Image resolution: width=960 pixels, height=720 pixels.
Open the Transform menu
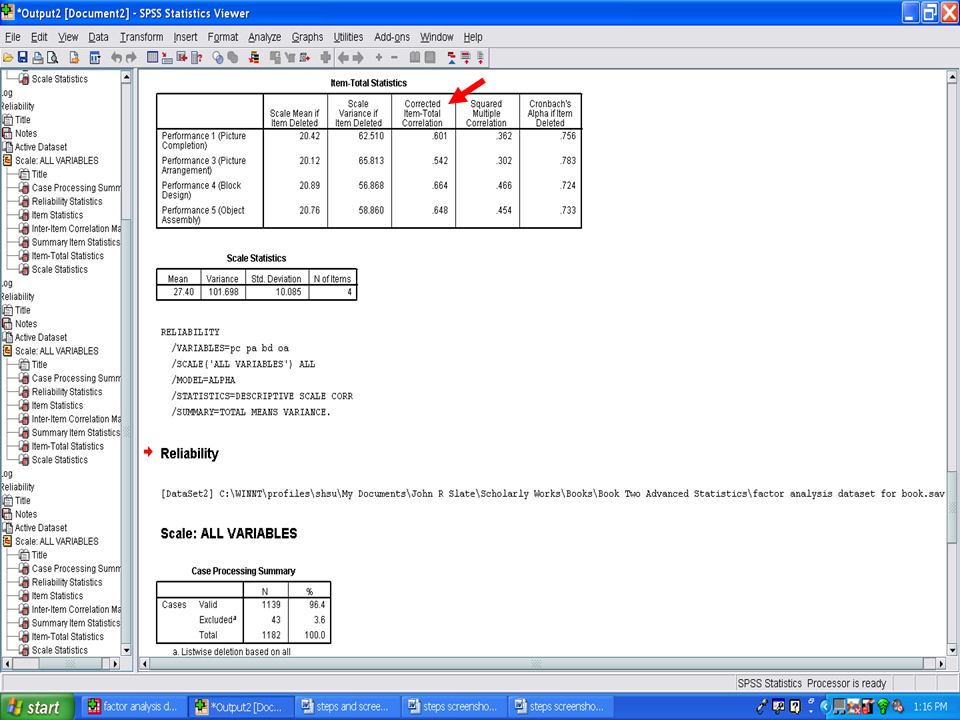(x=141, y=37)
